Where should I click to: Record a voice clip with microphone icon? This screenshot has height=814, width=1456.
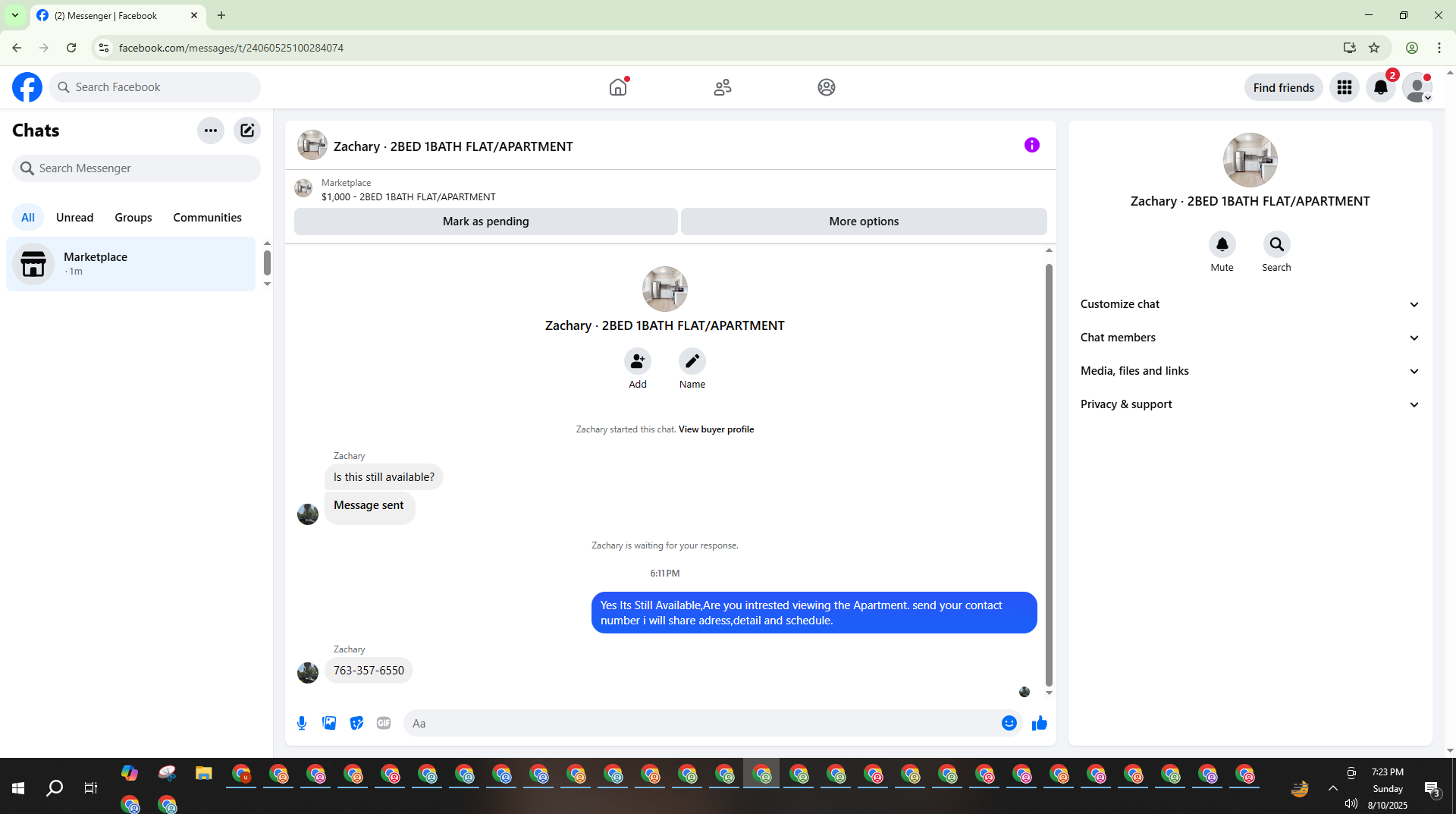pyautogui.click(x=302, y=723)
